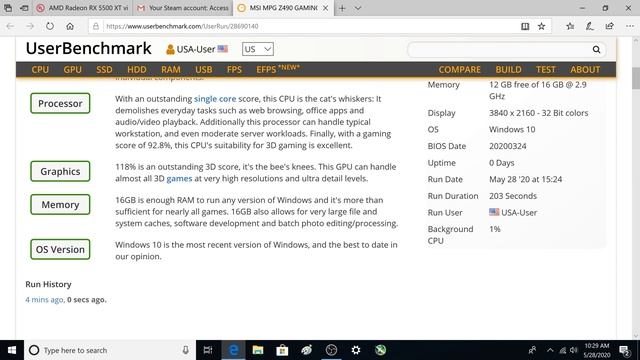
Task: Open the volume control tray icon
Action: (574, 350)
